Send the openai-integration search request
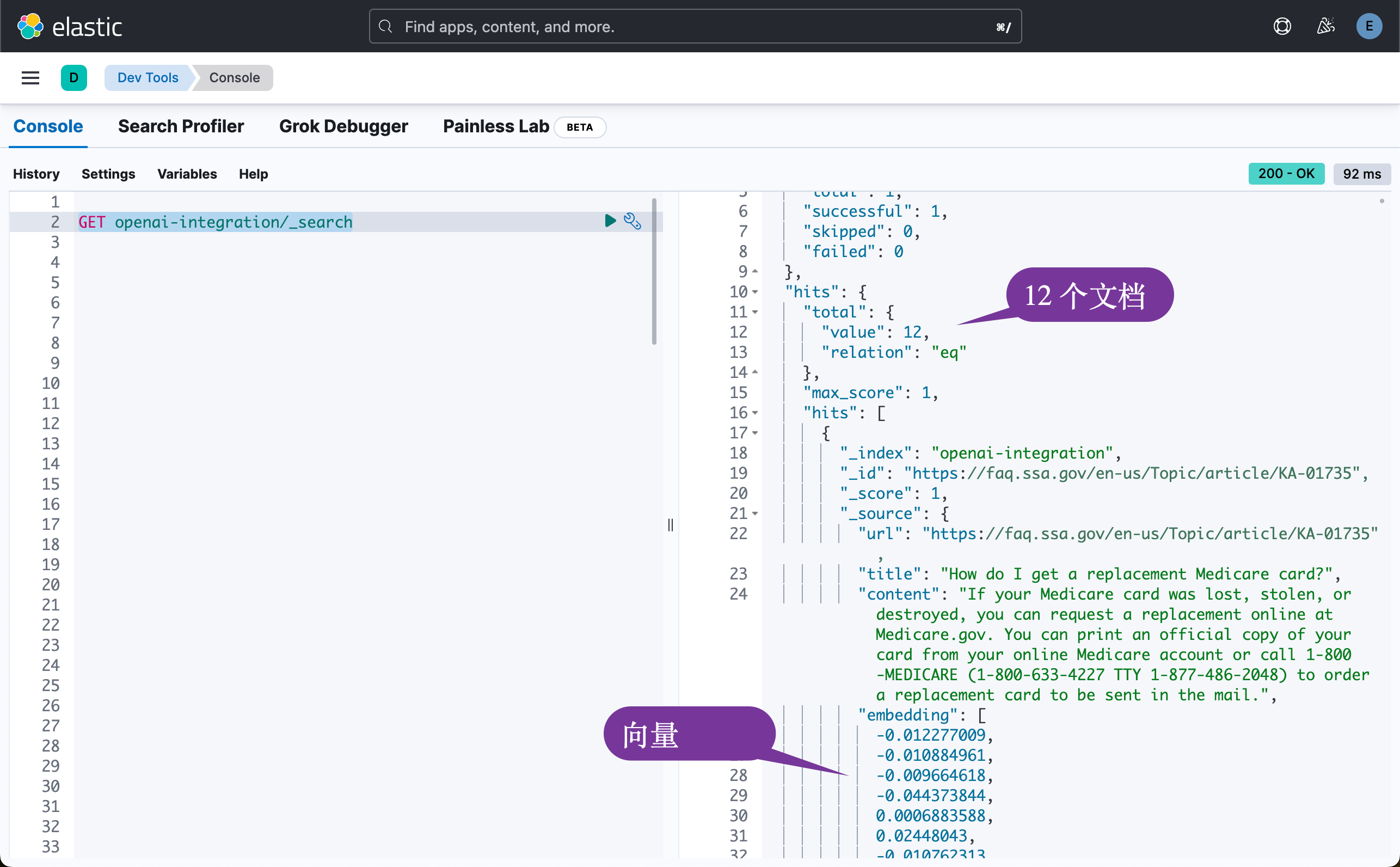This screenshot has width=1400, height=867. click(x=609, y=221)
